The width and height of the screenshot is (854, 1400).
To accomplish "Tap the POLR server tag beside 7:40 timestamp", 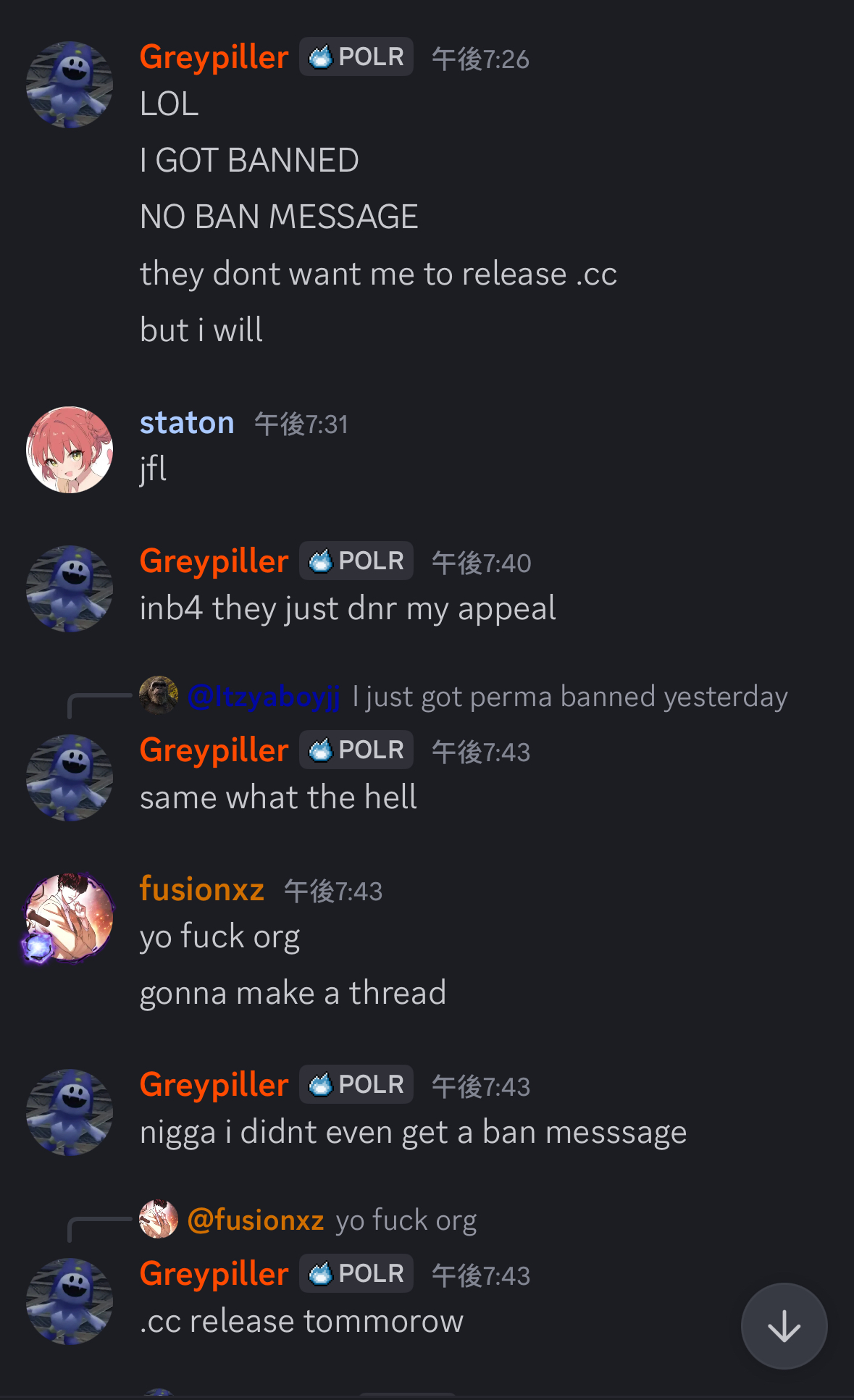I will click(x=356, y=561).
